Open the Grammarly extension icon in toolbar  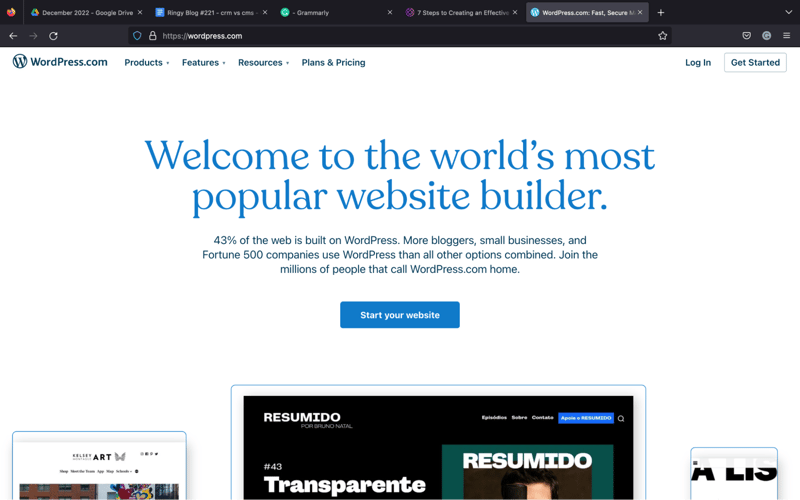point(766,36)
